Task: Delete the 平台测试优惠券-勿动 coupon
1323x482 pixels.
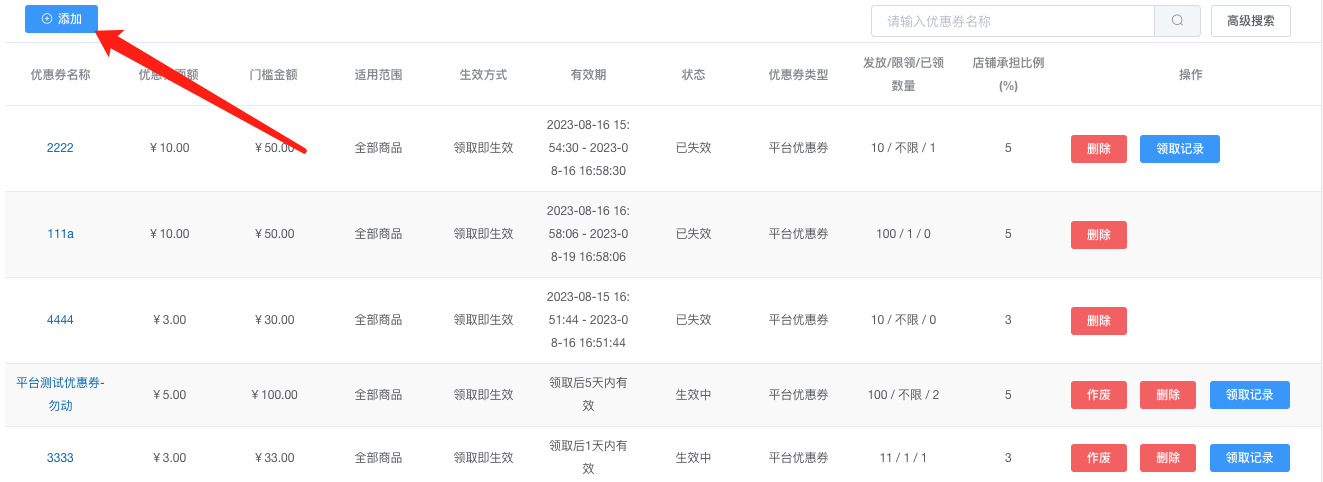Action: click(1167, 395)
